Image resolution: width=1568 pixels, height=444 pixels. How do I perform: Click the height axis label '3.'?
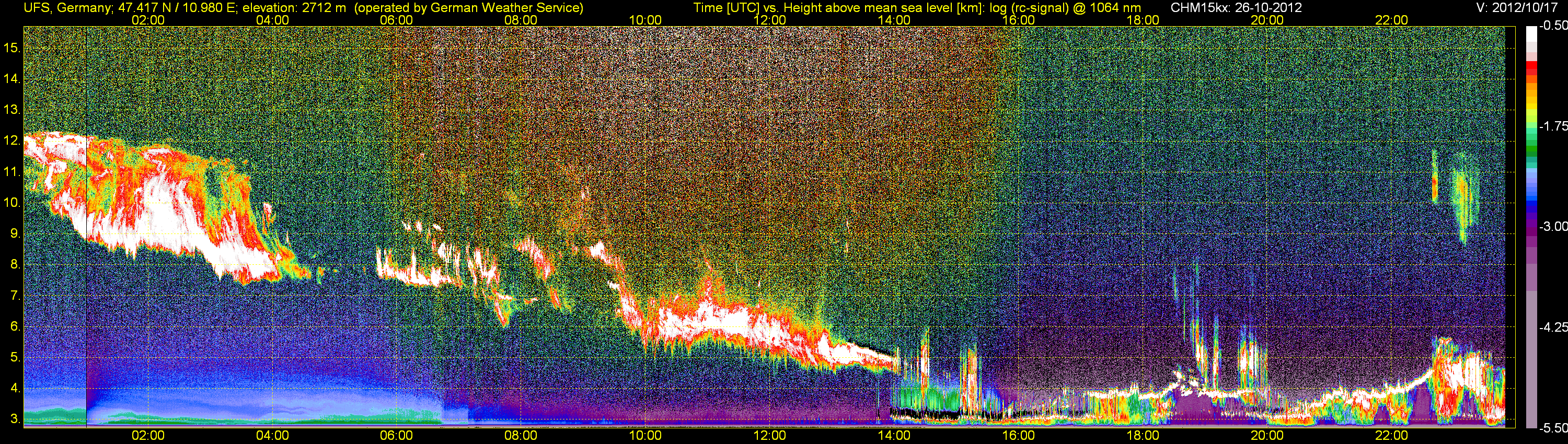click(15, 419)
